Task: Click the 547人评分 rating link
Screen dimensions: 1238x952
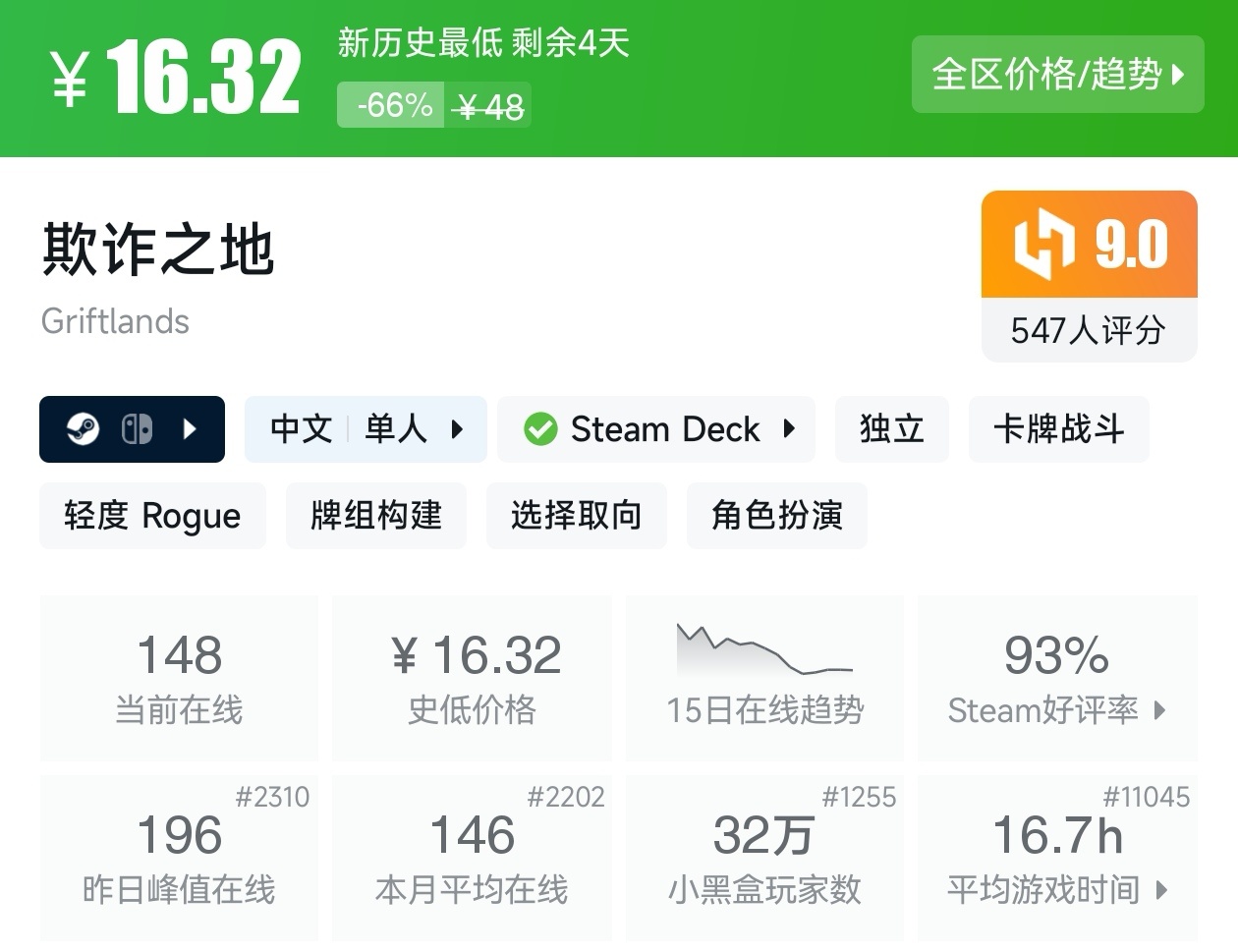Action: pos(1089,332)
